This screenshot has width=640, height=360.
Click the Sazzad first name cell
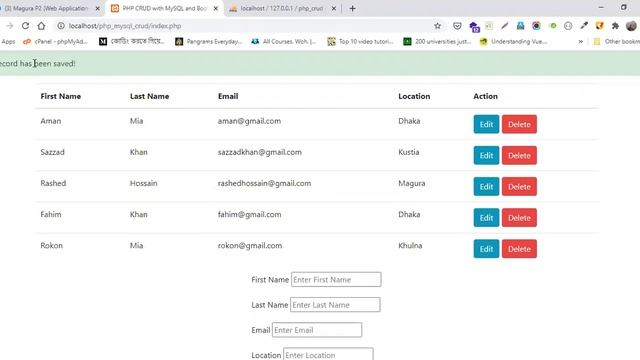(x=52, y=152)
